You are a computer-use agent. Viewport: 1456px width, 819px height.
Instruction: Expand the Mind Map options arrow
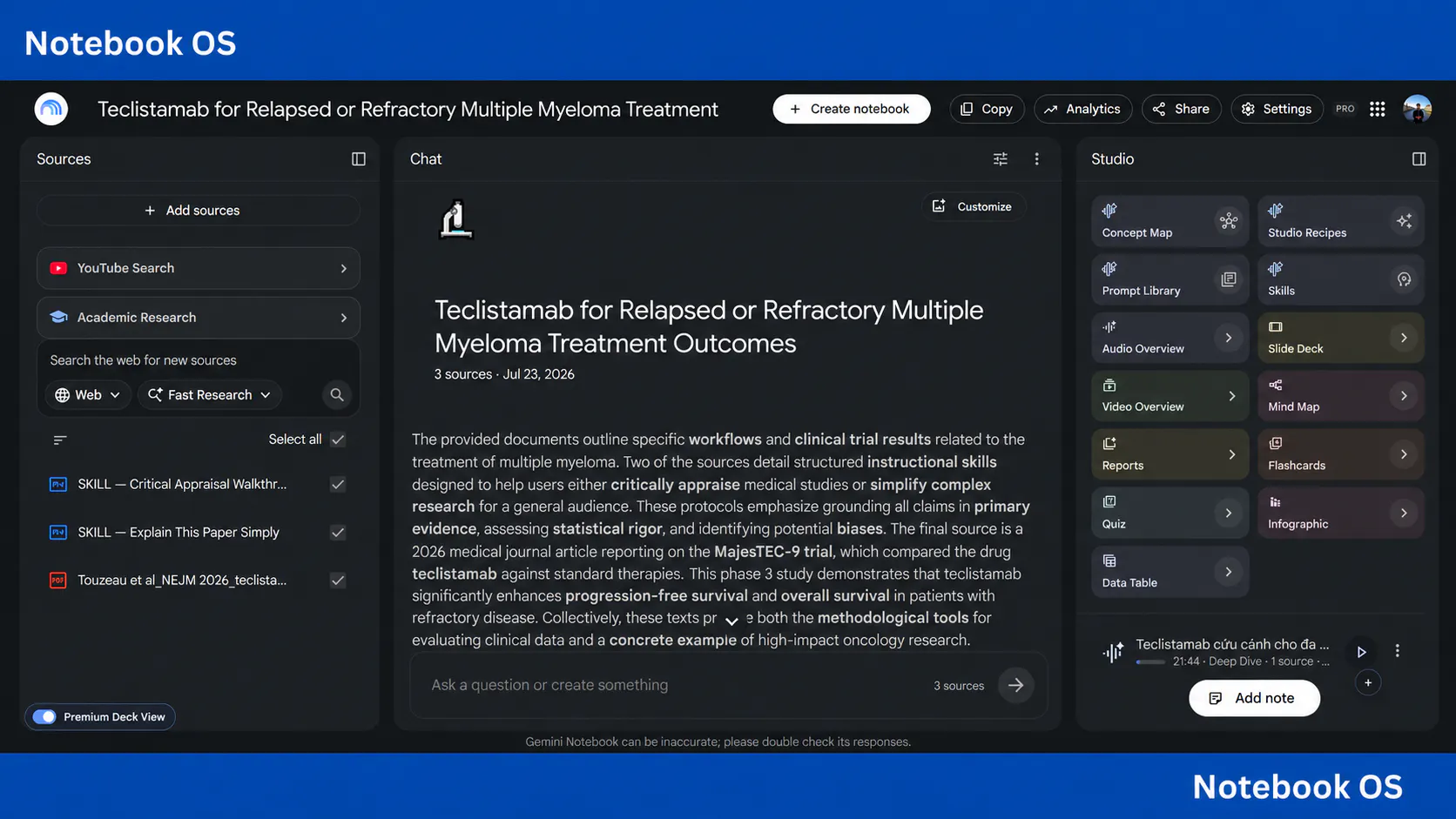pos(1404,396)
